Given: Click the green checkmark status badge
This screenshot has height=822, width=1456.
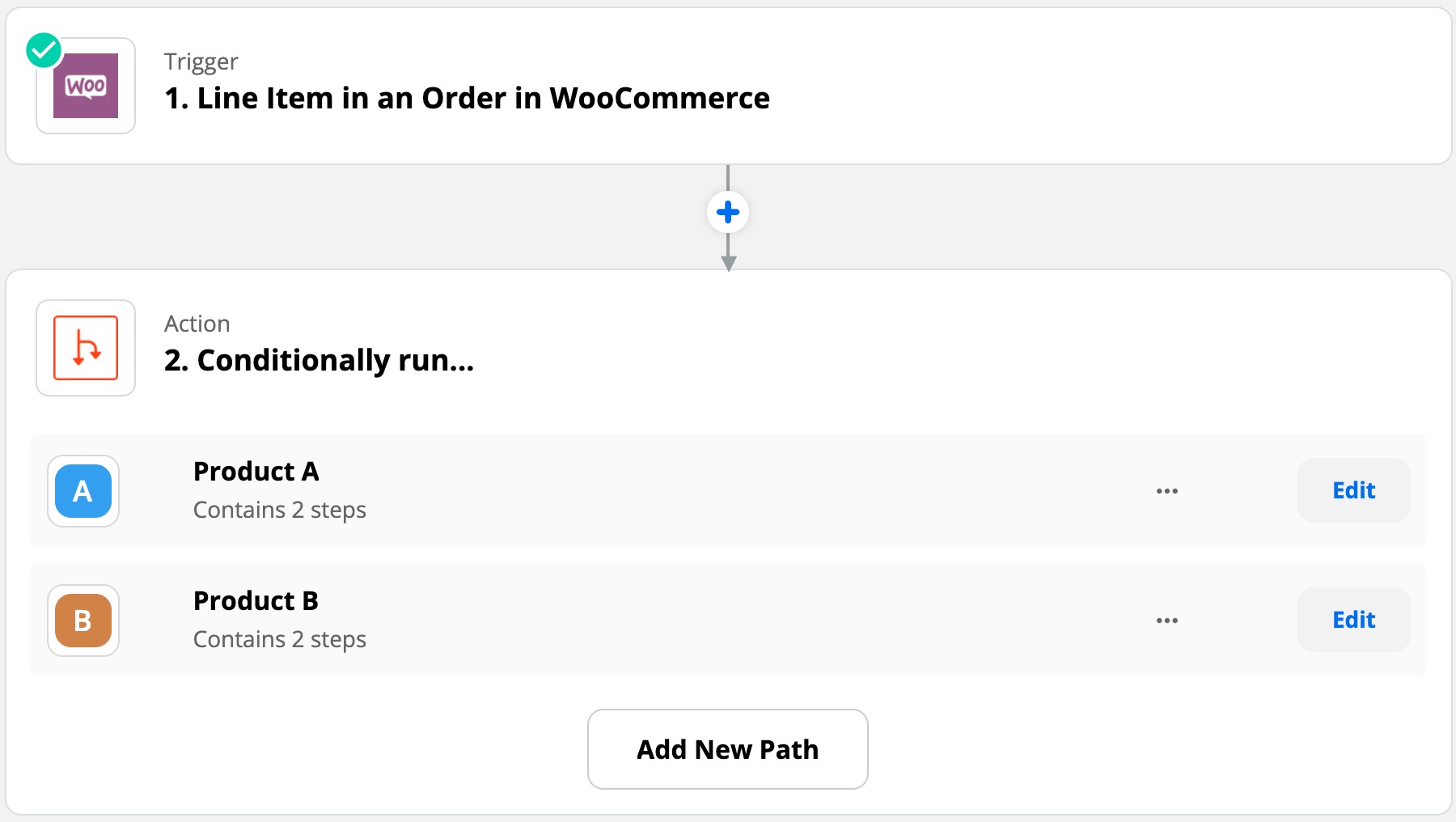Looking at the screenshot, I should click(44, 50).
